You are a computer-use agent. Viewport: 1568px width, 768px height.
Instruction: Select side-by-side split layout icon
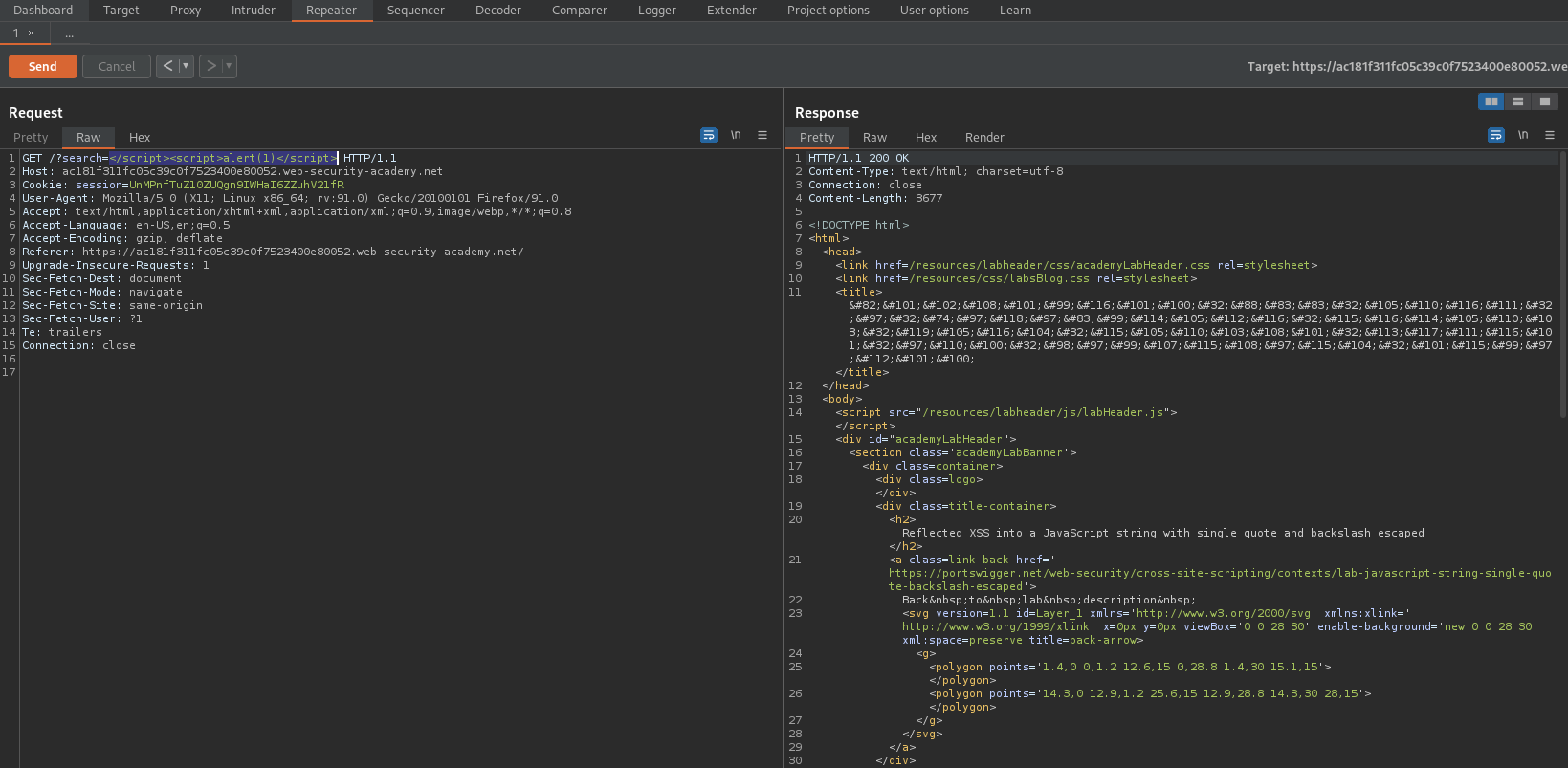1491,101
